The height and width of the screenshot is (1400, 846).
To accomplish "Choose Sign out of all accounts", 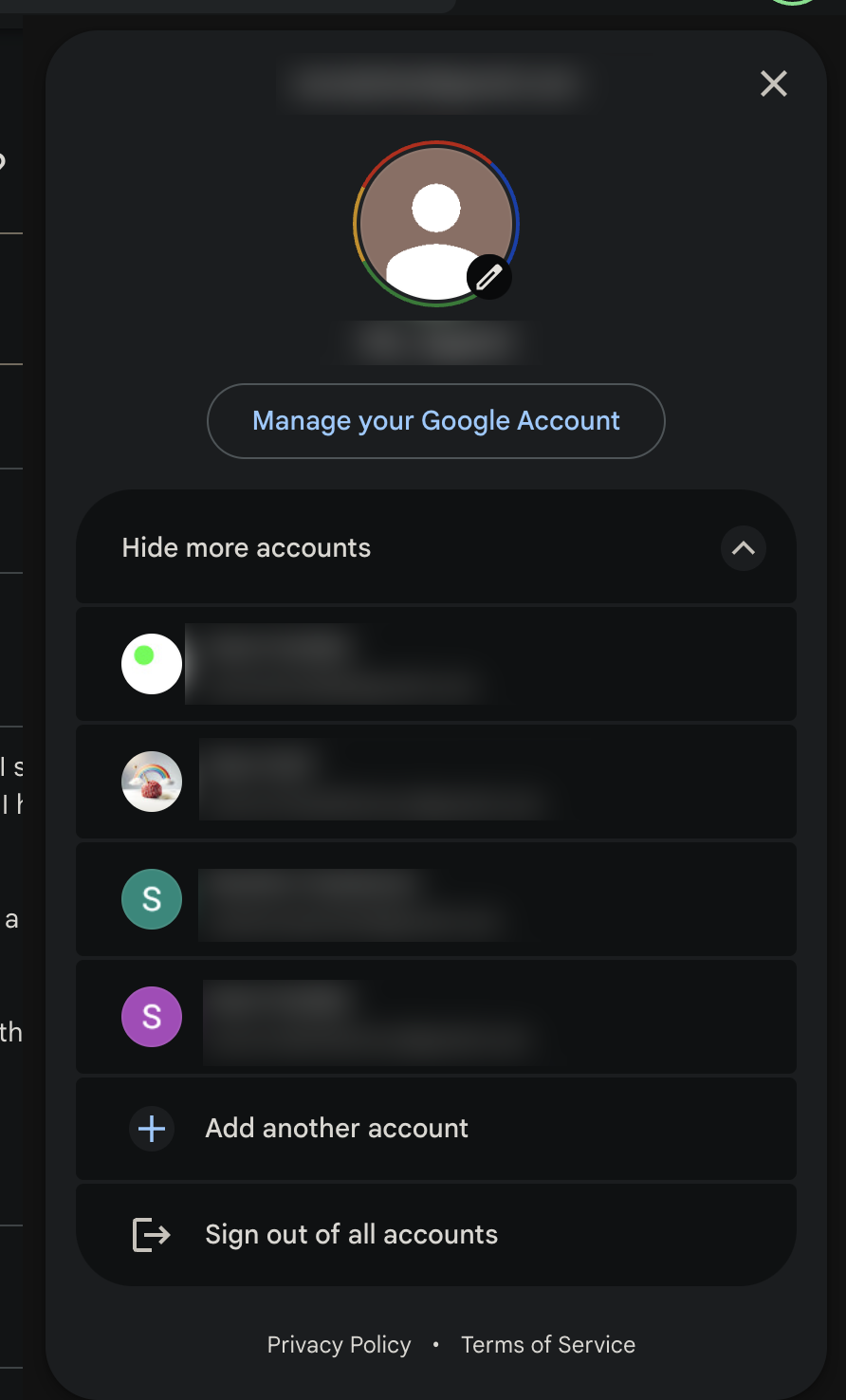I will (351, 1235).
